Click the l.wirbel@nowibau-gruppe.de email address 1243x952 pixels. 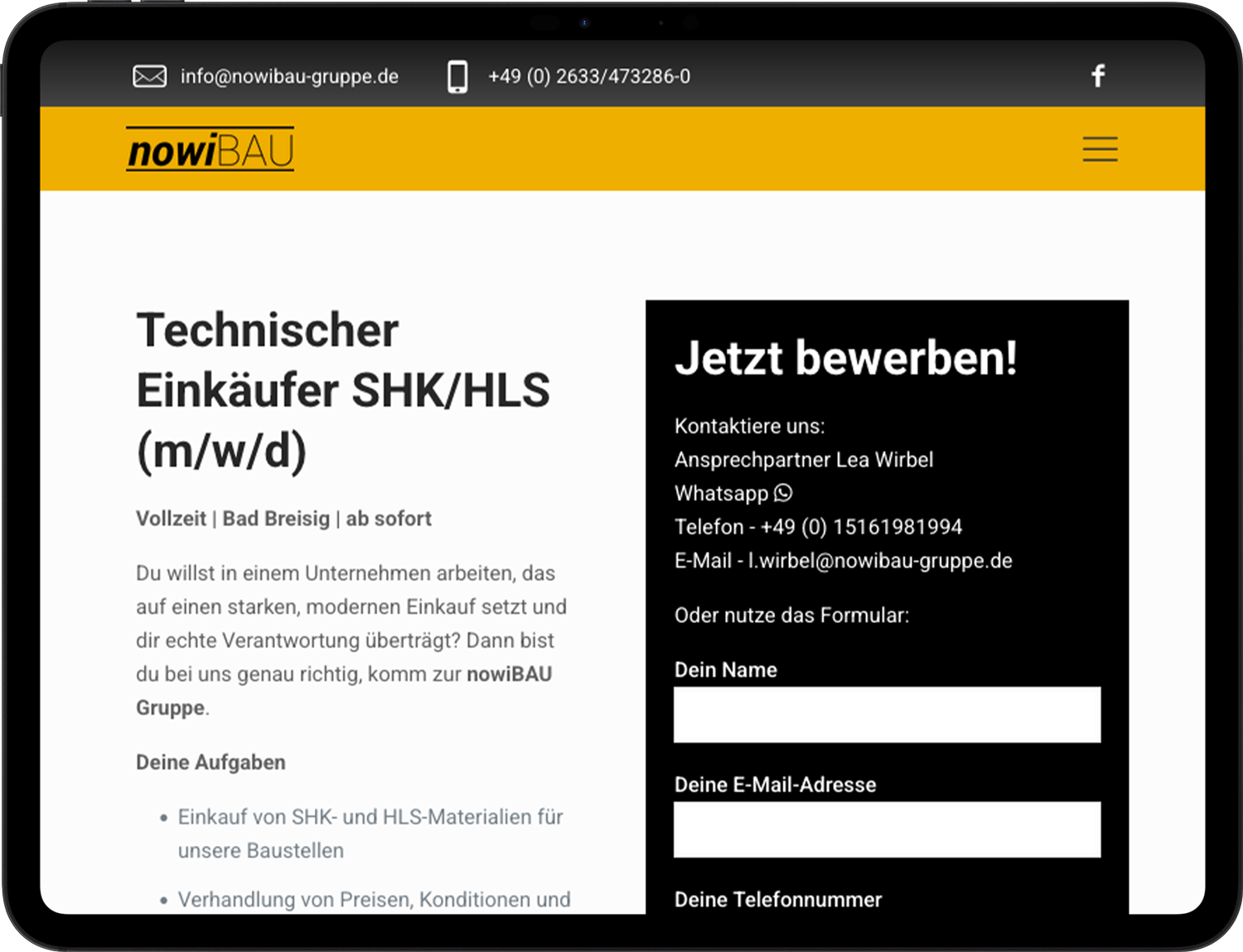880,561
